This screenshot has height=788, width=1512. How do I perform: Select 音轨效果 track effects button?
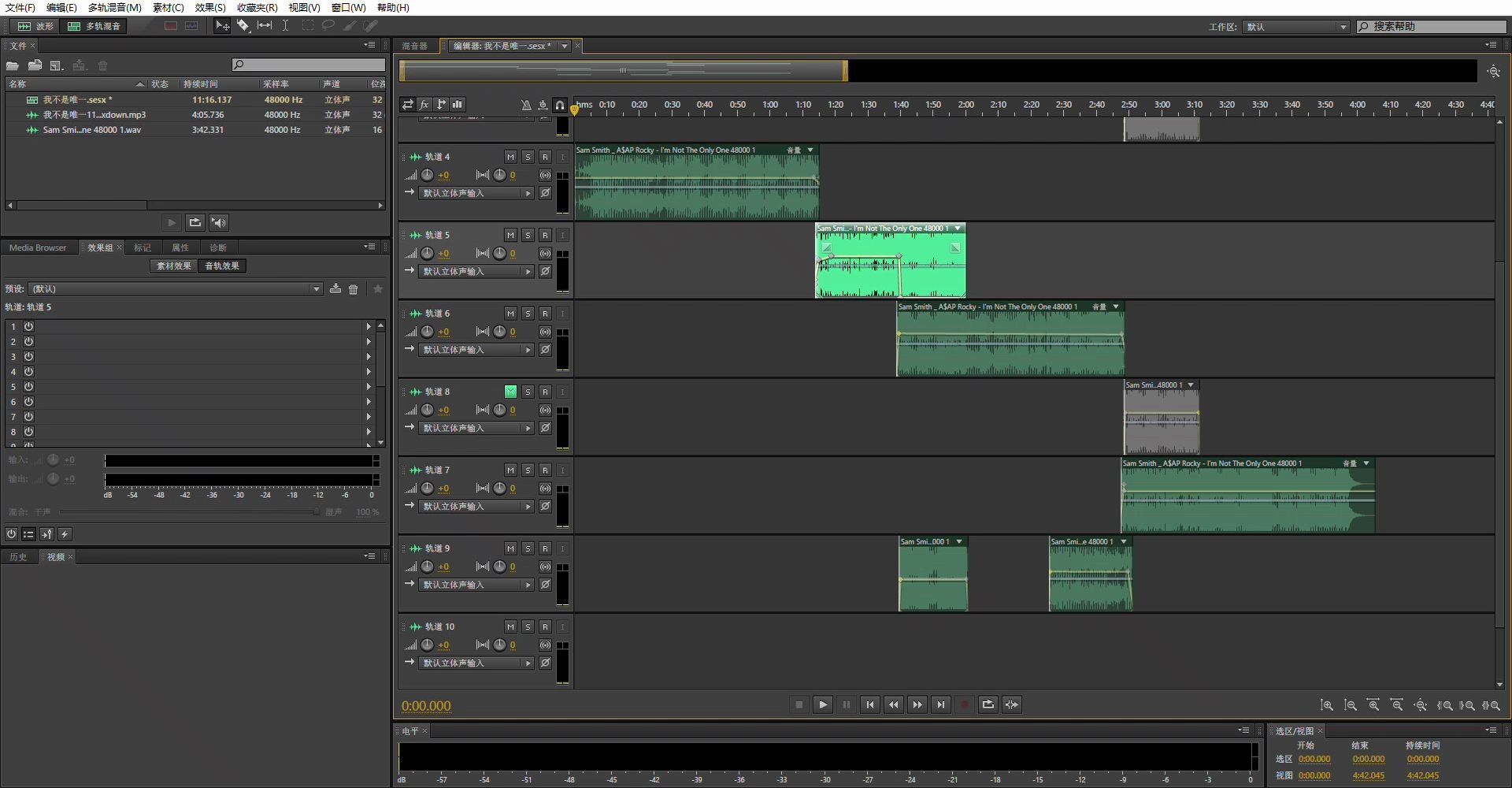click(x=222, y=266)
